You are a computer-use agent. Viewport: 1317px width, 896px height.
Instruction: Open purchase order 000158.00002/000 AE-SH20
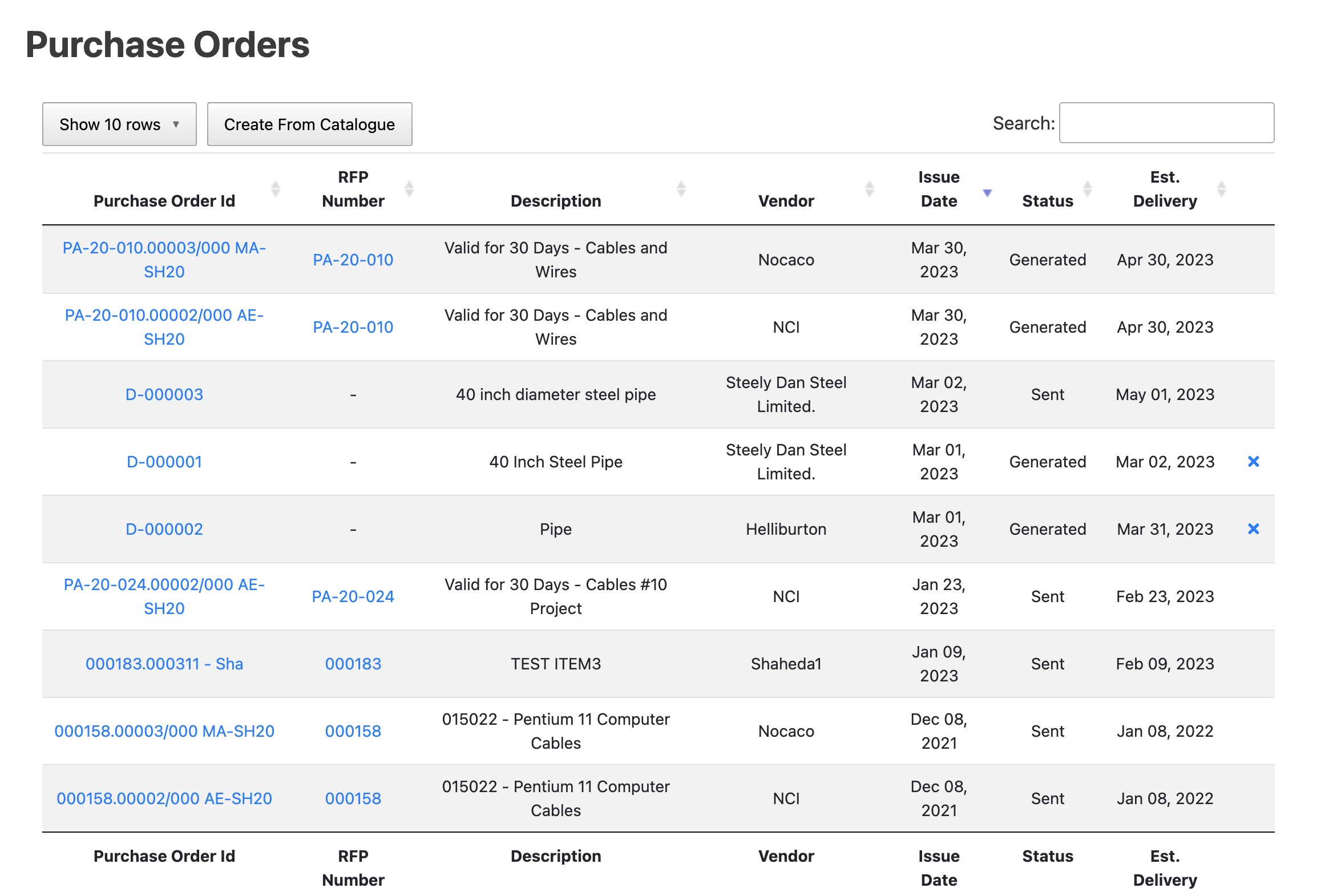(164, 798)
